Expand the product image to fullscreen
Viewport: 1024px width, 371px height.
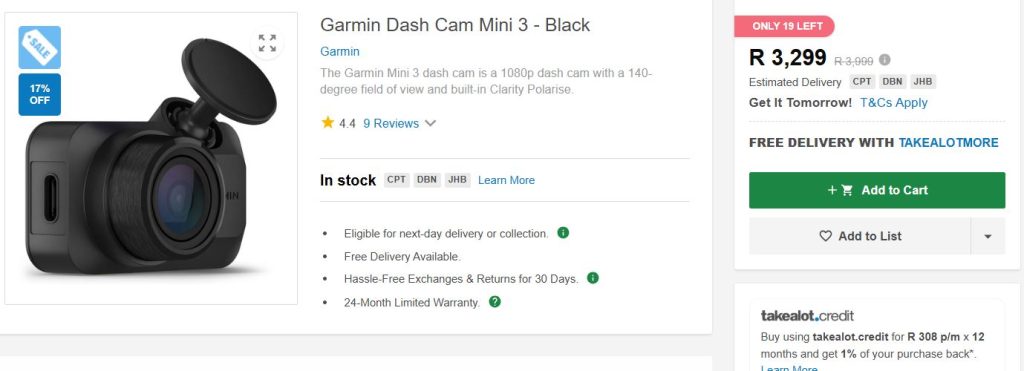click(267, 43)
